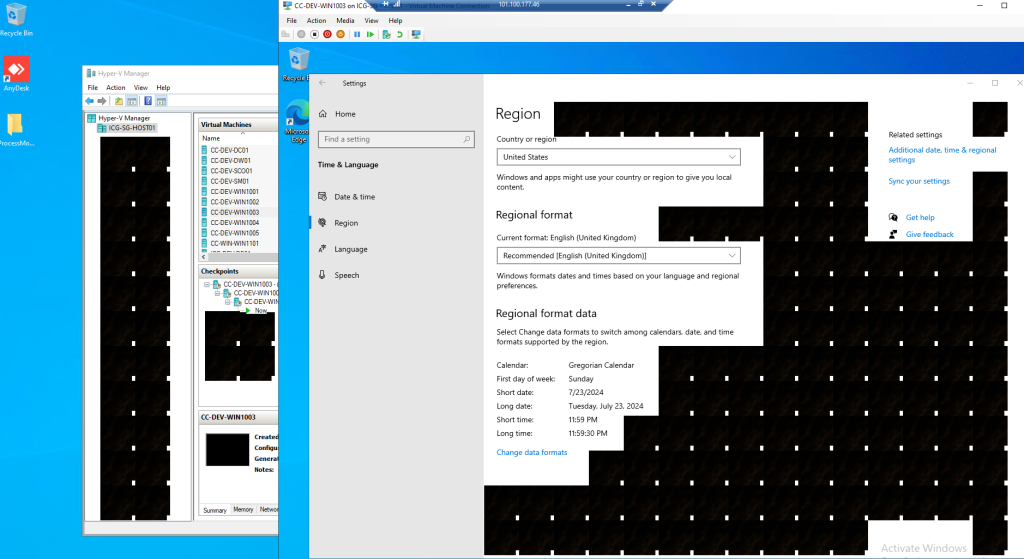Screen dimensions: 1024x559
Task: Click the Start VM toolbar icon
Action: tap(301, 34)
